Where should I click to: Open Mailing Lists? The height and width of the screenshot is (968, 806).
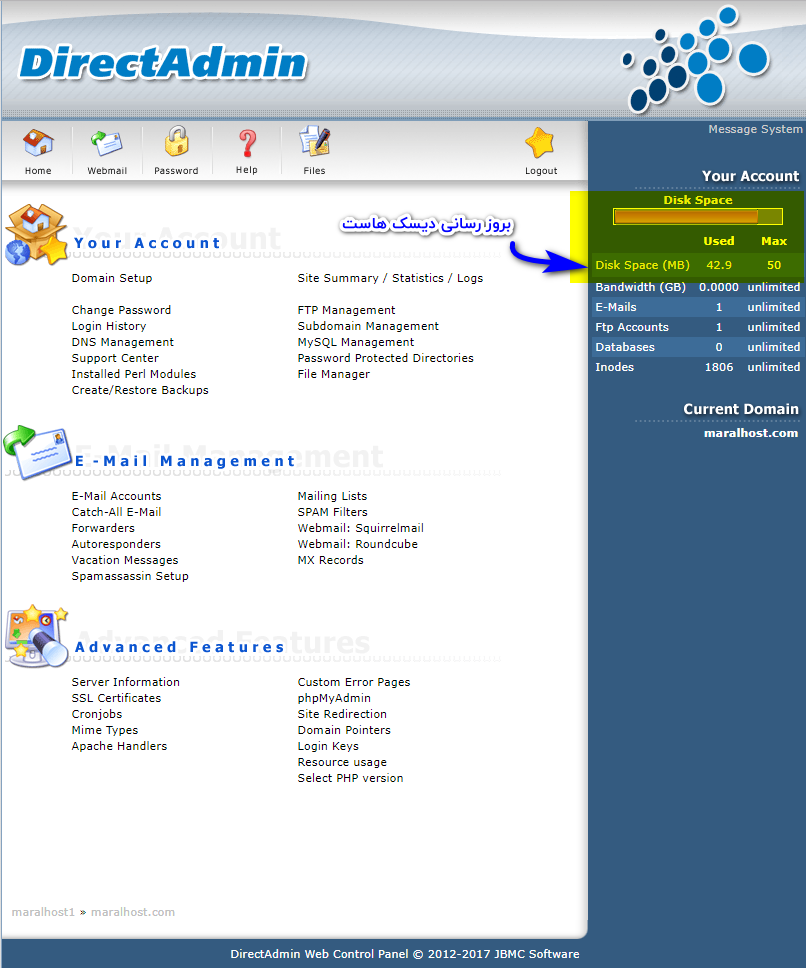332,496
